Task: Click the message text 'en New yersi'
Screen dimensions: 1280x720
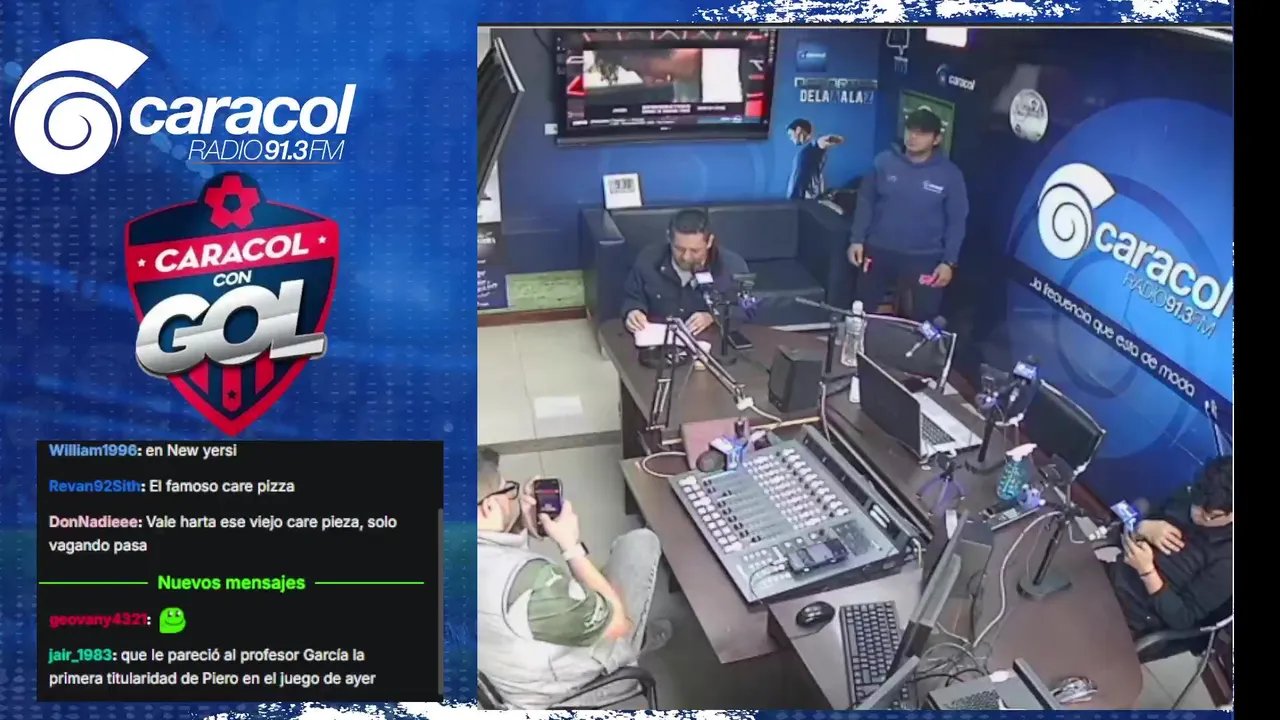Action: click(191, 450)
